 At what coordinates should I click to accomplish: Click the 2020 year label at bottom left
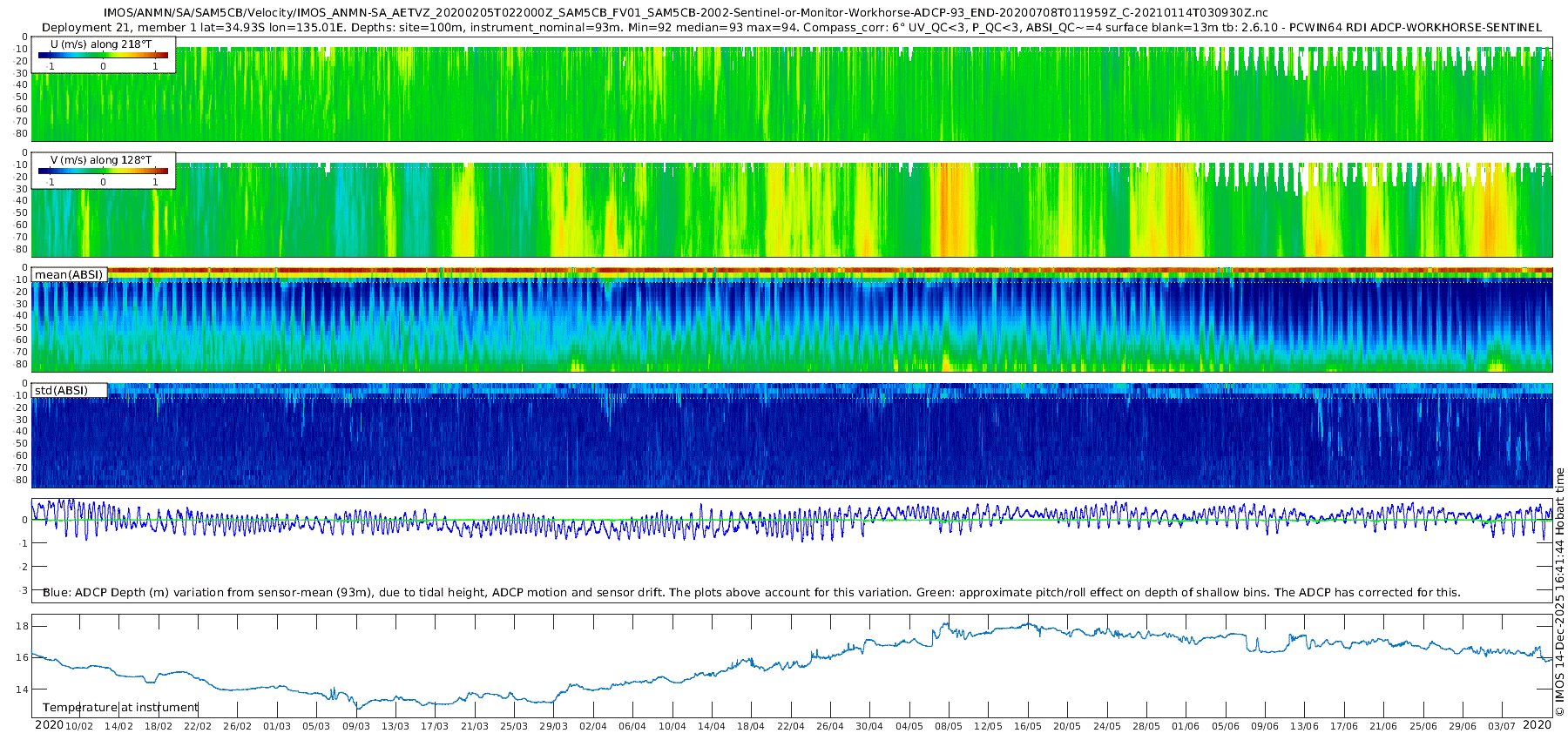49,724
